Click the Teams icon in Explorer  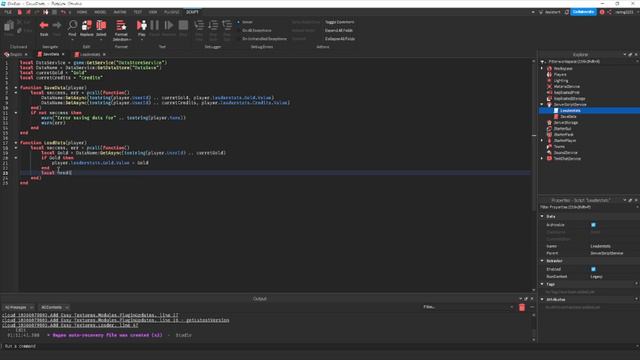point(549,147)
